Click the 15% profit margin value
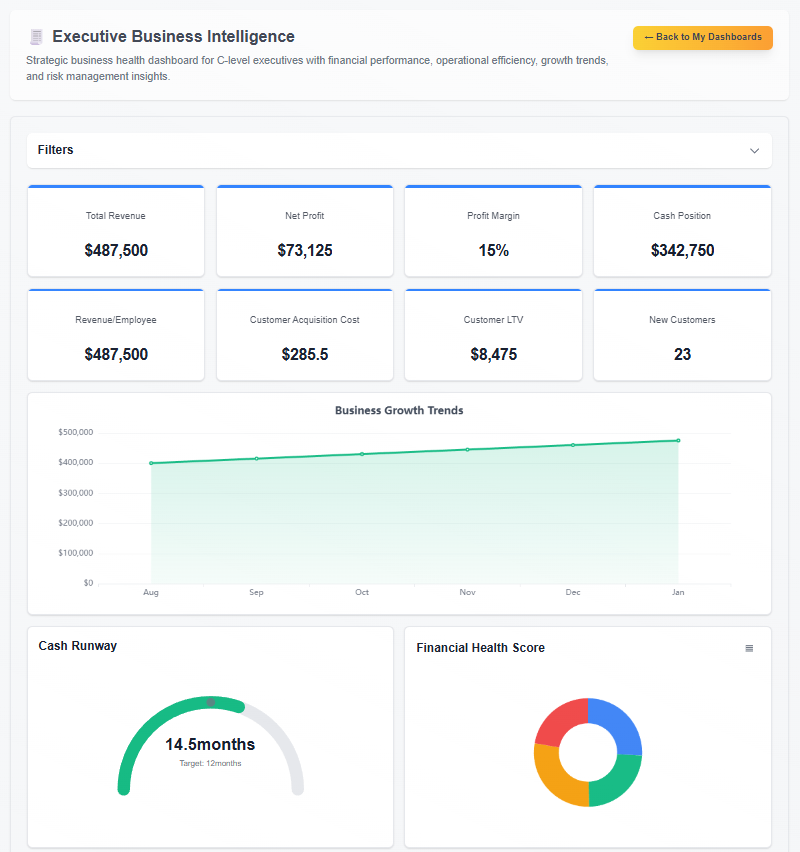 pyautogui.click(x=493, y=250)
